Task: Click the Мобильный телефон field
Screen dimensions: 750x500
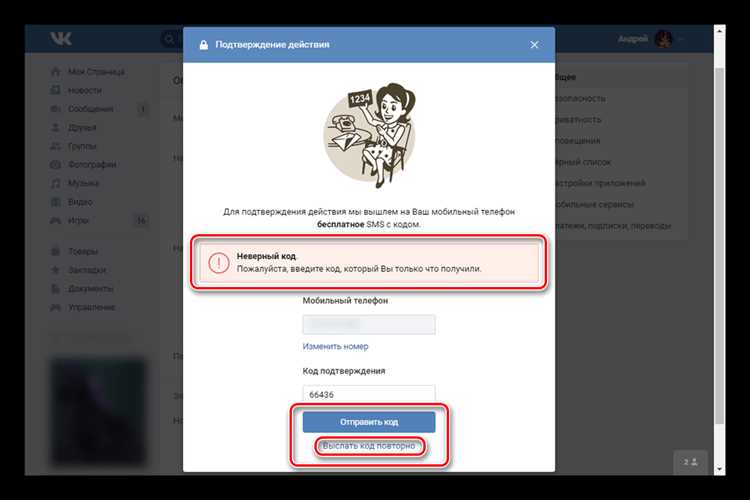Action: pos(368,324)
